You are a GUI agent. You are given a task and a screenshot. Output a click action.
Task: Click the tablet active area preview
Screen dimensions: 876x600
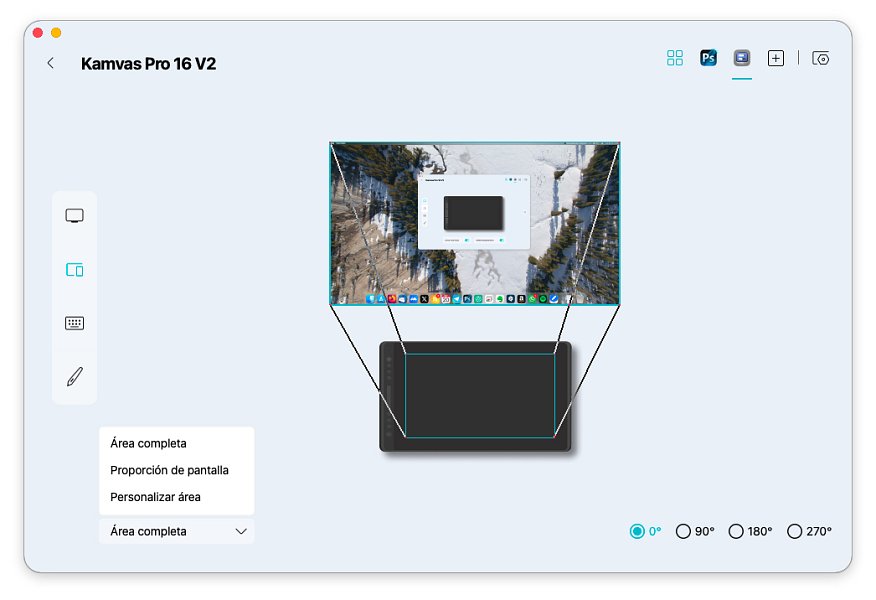[479, 394]
